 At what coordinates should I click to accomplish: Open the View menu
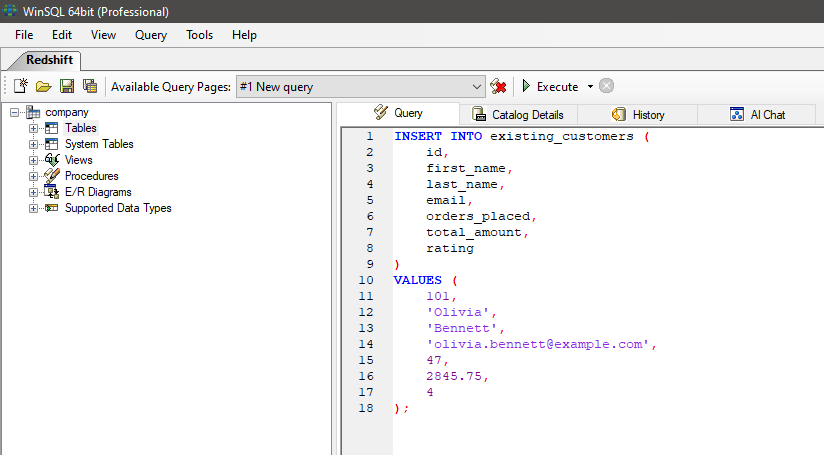103,35
